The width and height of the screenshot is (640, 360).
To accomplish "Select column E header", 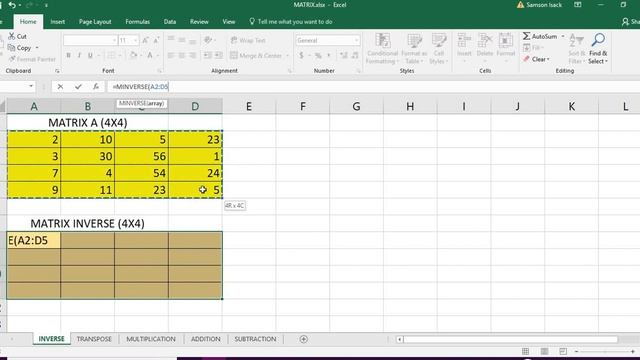I will click(249, 107).
